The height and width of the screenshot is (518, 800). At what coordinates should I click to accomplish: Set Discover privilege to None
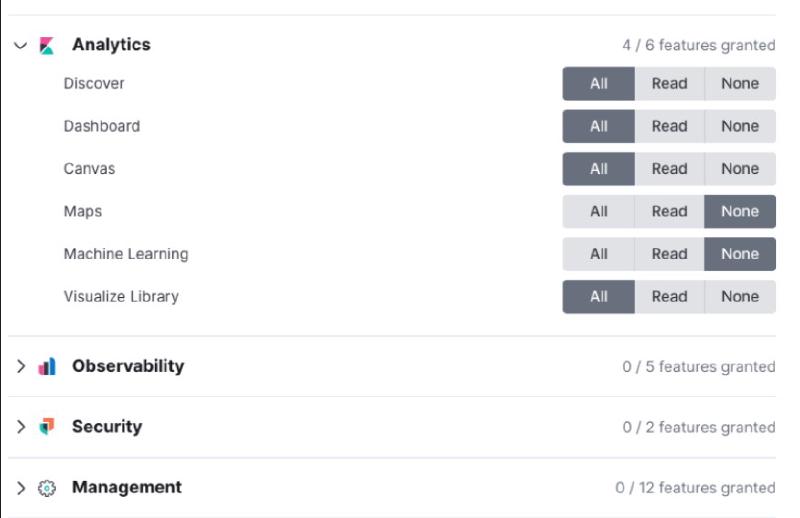click(x=740, y=84)
